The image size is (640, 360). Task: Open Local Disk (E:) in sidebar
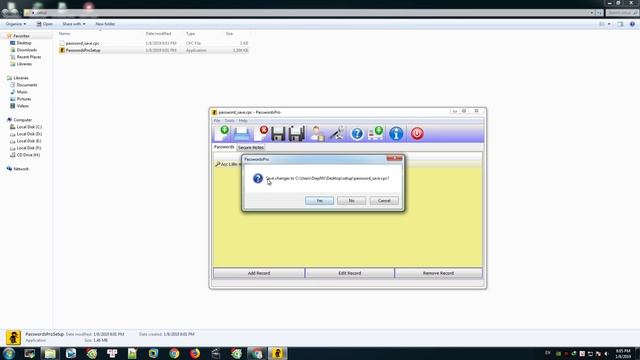pyautogui.click(x=29, y=141)
